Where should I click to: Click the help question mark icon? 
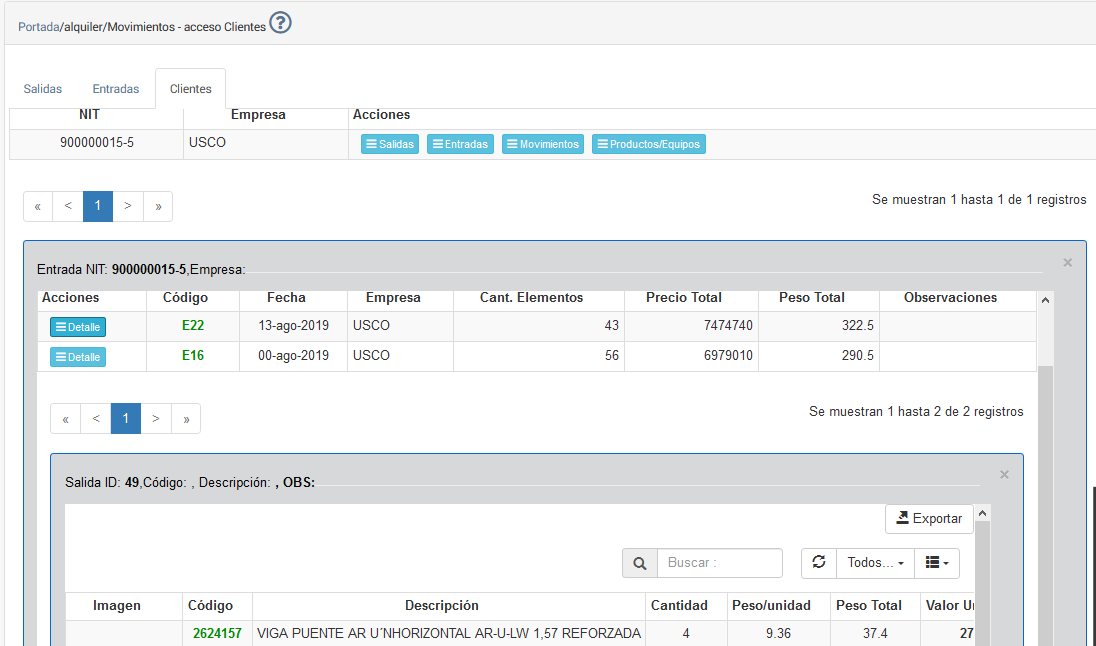(x=280, y=24)
